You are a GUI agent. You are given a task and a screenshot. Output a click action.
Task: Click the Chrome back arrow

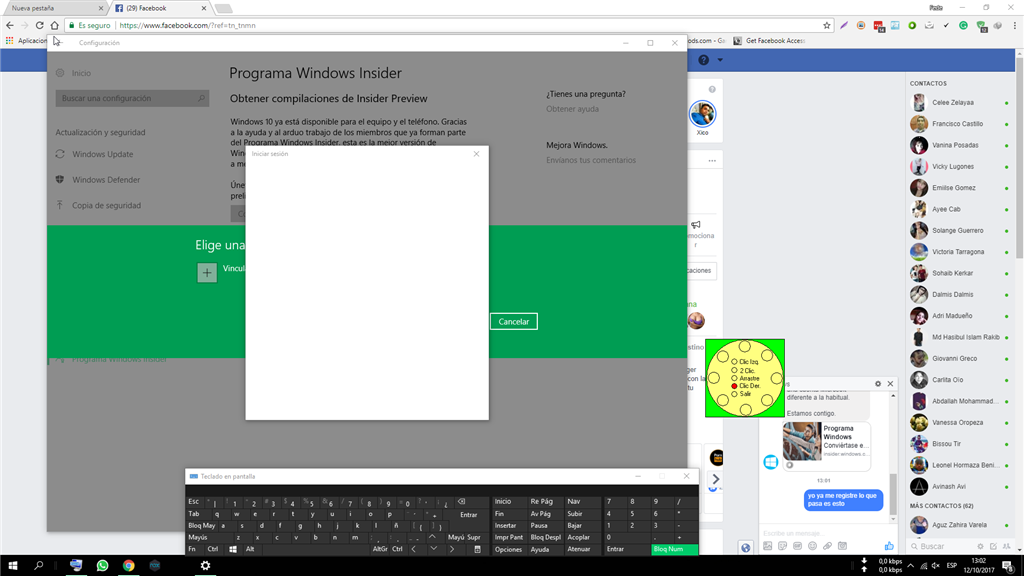(x=10, y=25)
